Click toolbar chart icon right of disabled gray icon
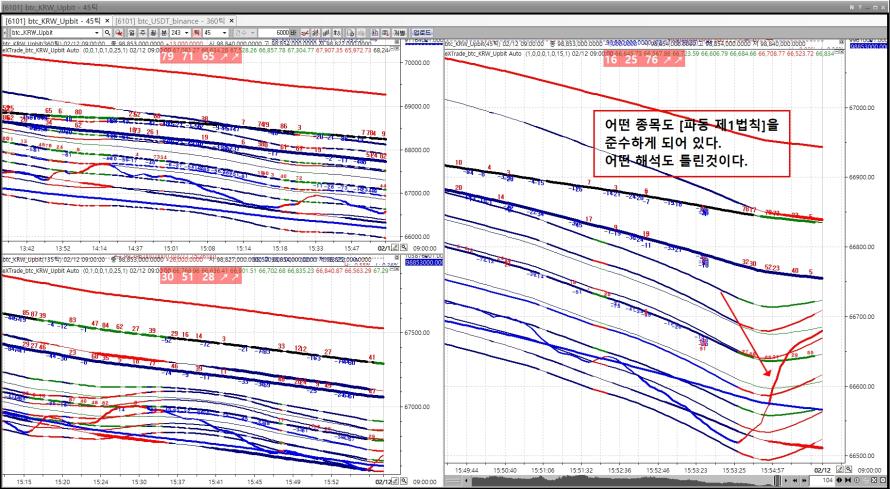The image size is (890, 489). pos(375,32)
